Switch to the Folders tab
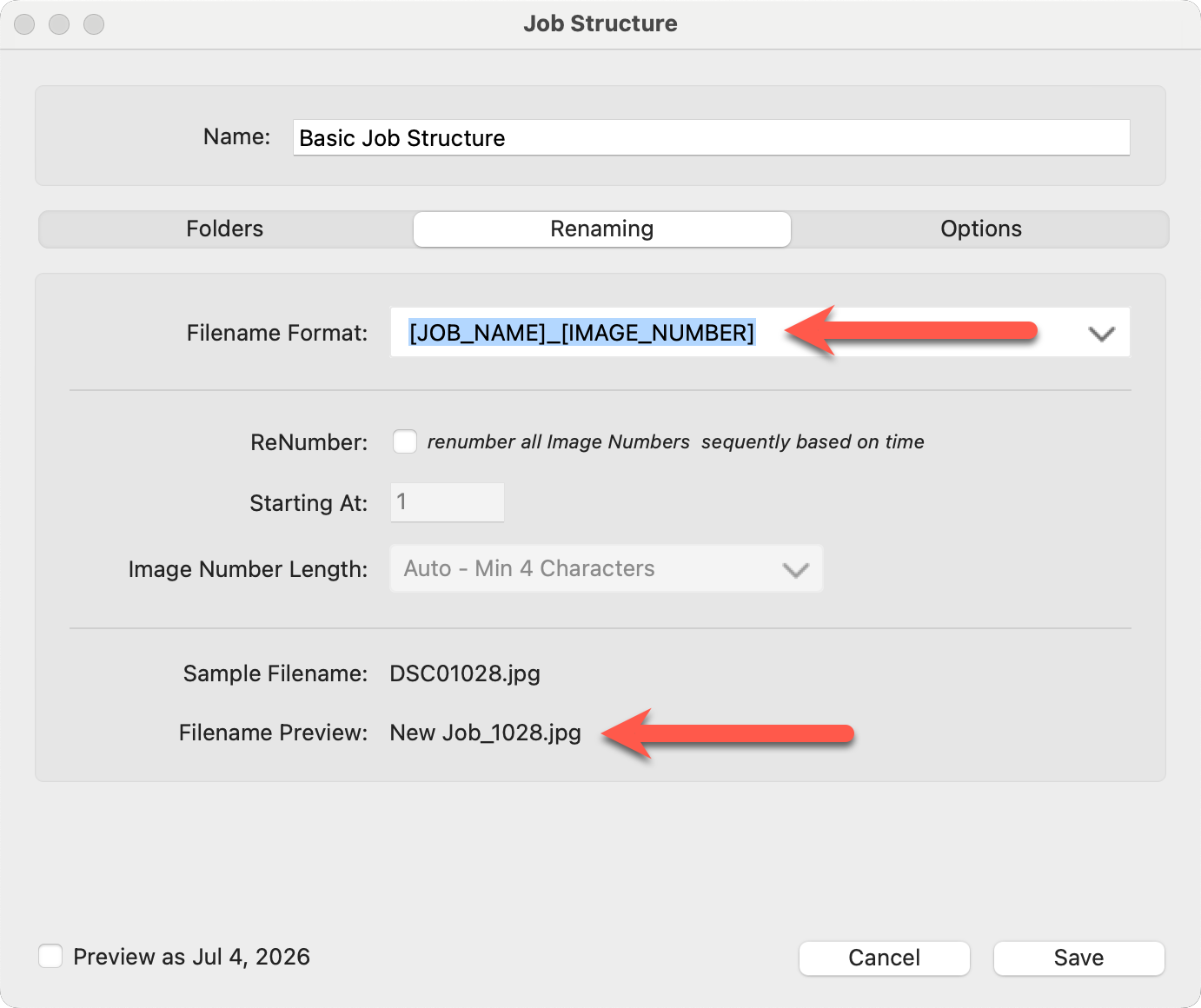This screenshot has height=1008, width=1201. [x=225, y=229]
